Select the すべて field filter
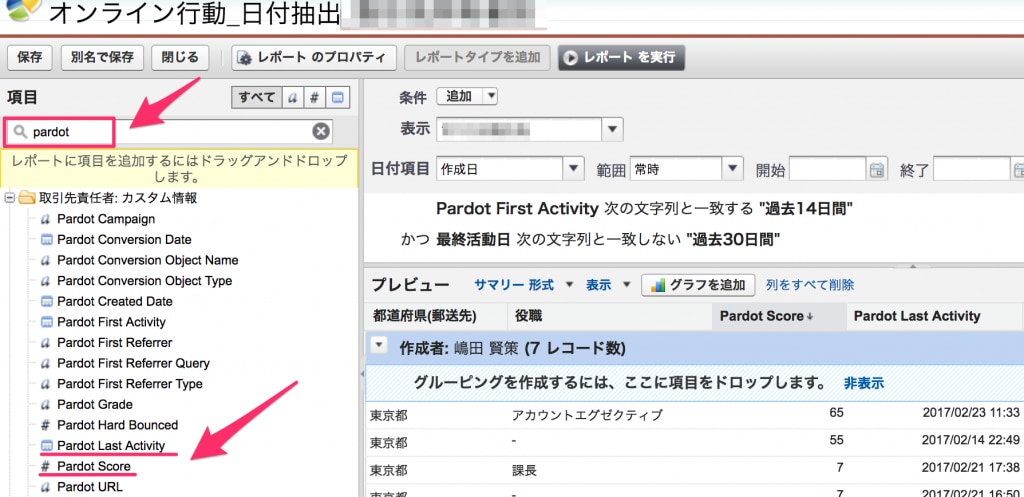This screenshot has height=497, width=1024. click(257, 98)
